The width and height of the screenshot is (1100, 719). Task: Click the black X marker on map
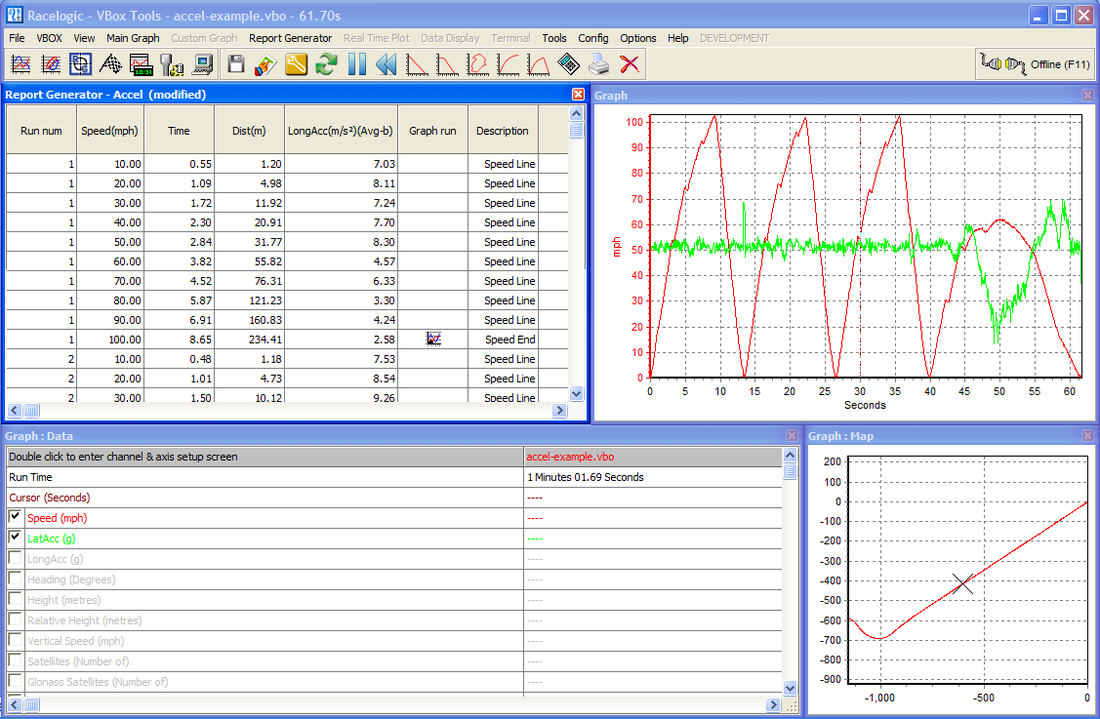pos(962,583)
